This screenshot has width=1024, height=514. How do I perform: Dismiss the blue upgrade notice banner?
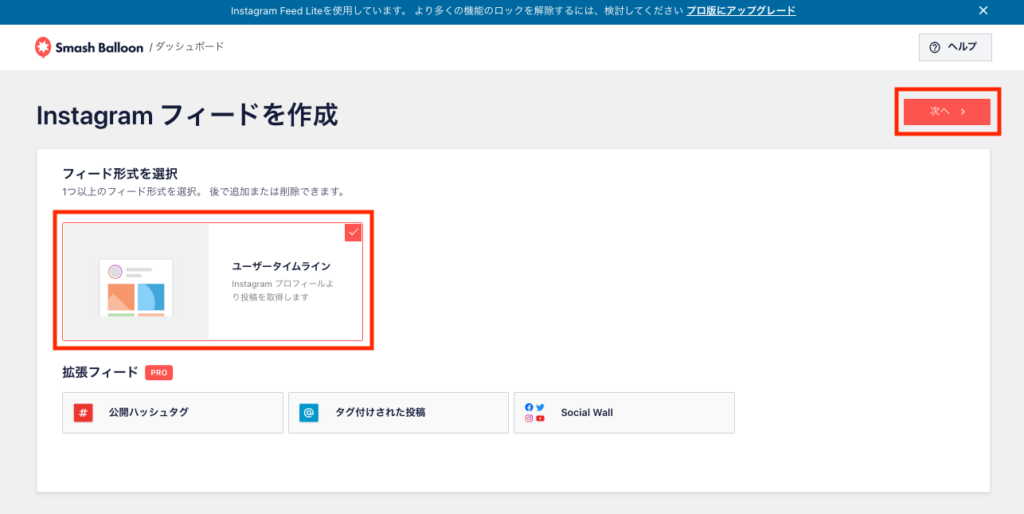[x=984, y=10]
